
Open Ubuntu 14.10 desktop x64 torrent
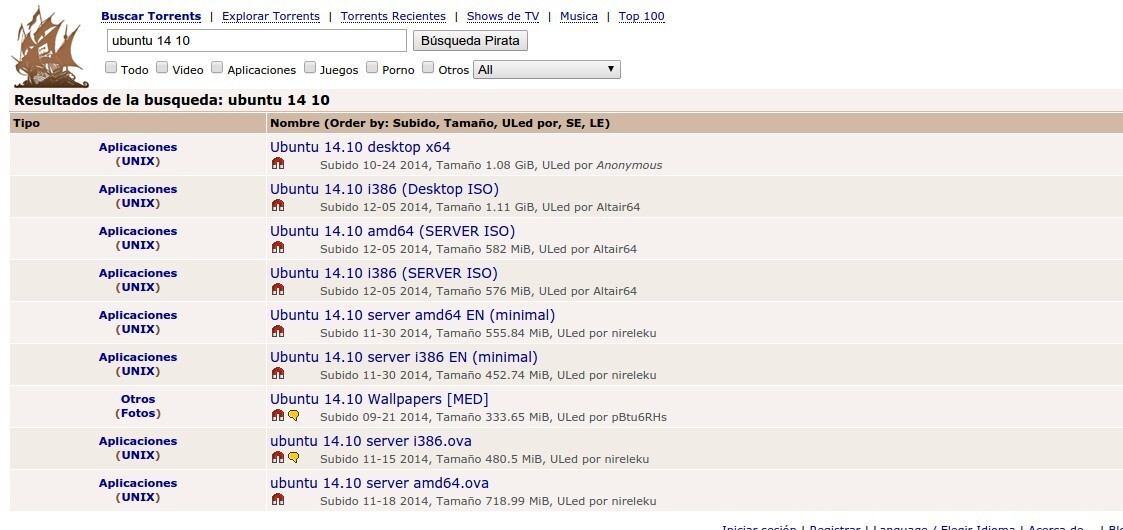360,148
